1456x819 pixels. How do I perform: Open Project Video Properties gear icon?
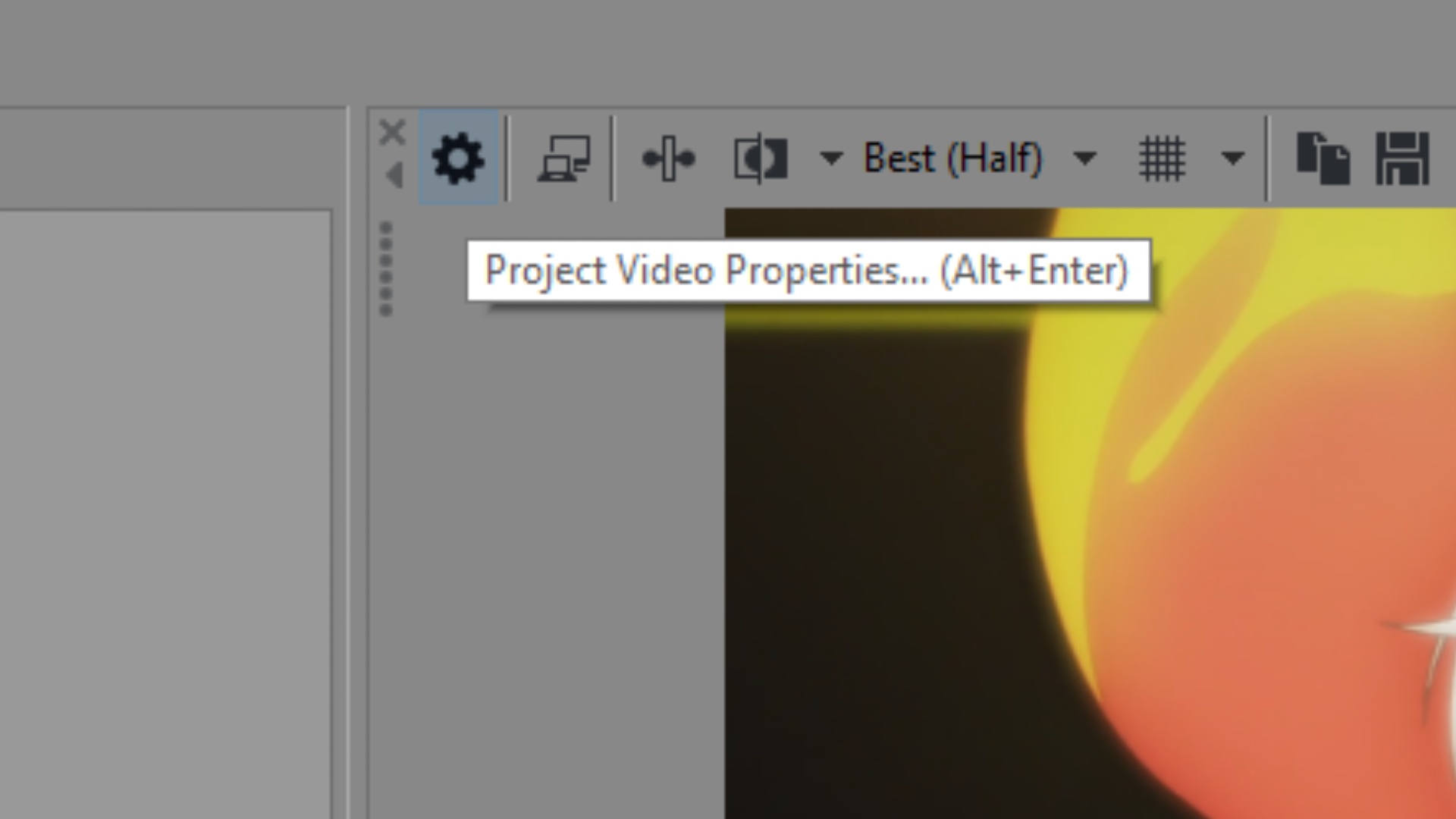[457, 158]
